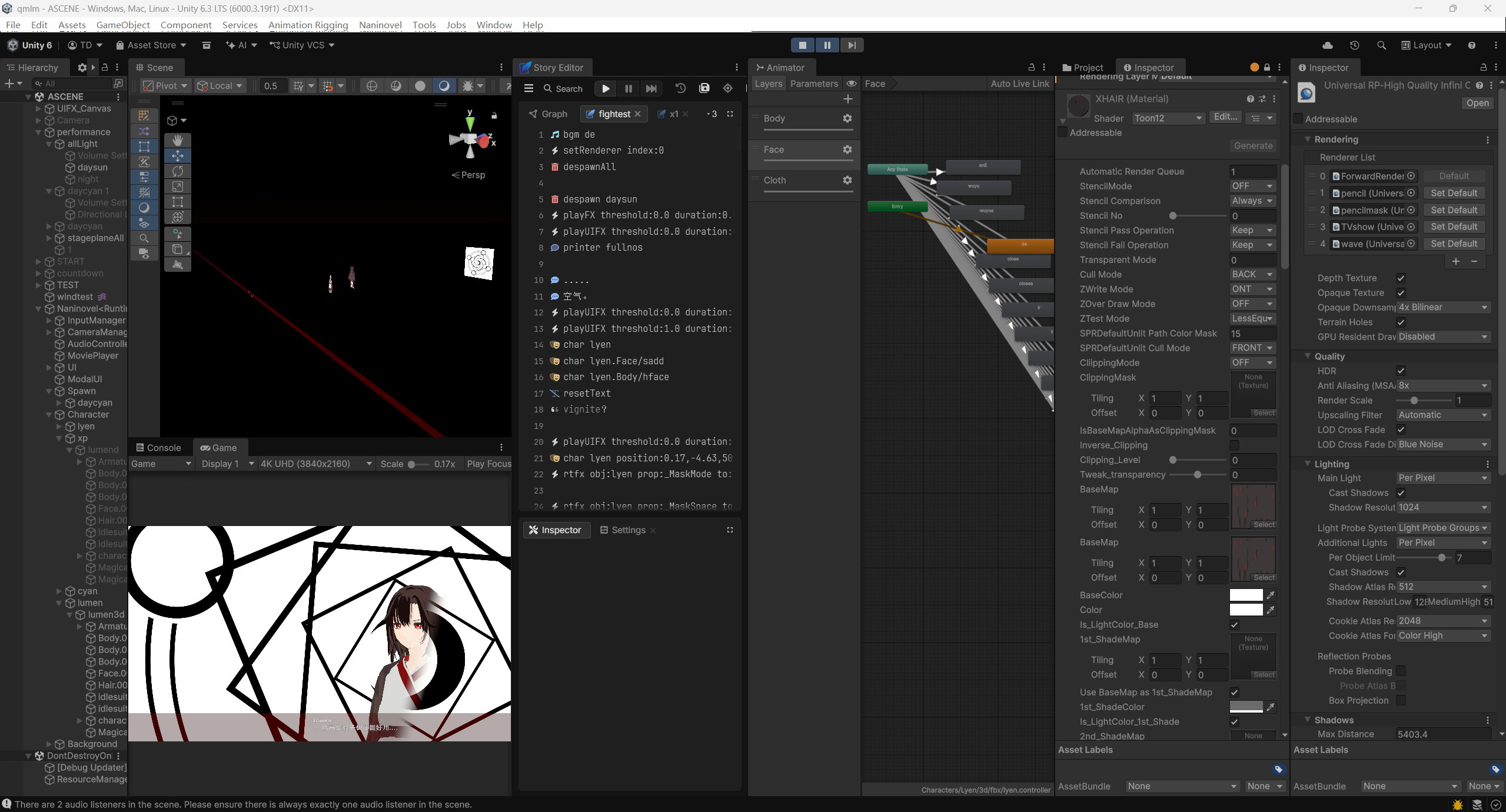
Task: Open the undo history icon
Action: coord(1354,45)
